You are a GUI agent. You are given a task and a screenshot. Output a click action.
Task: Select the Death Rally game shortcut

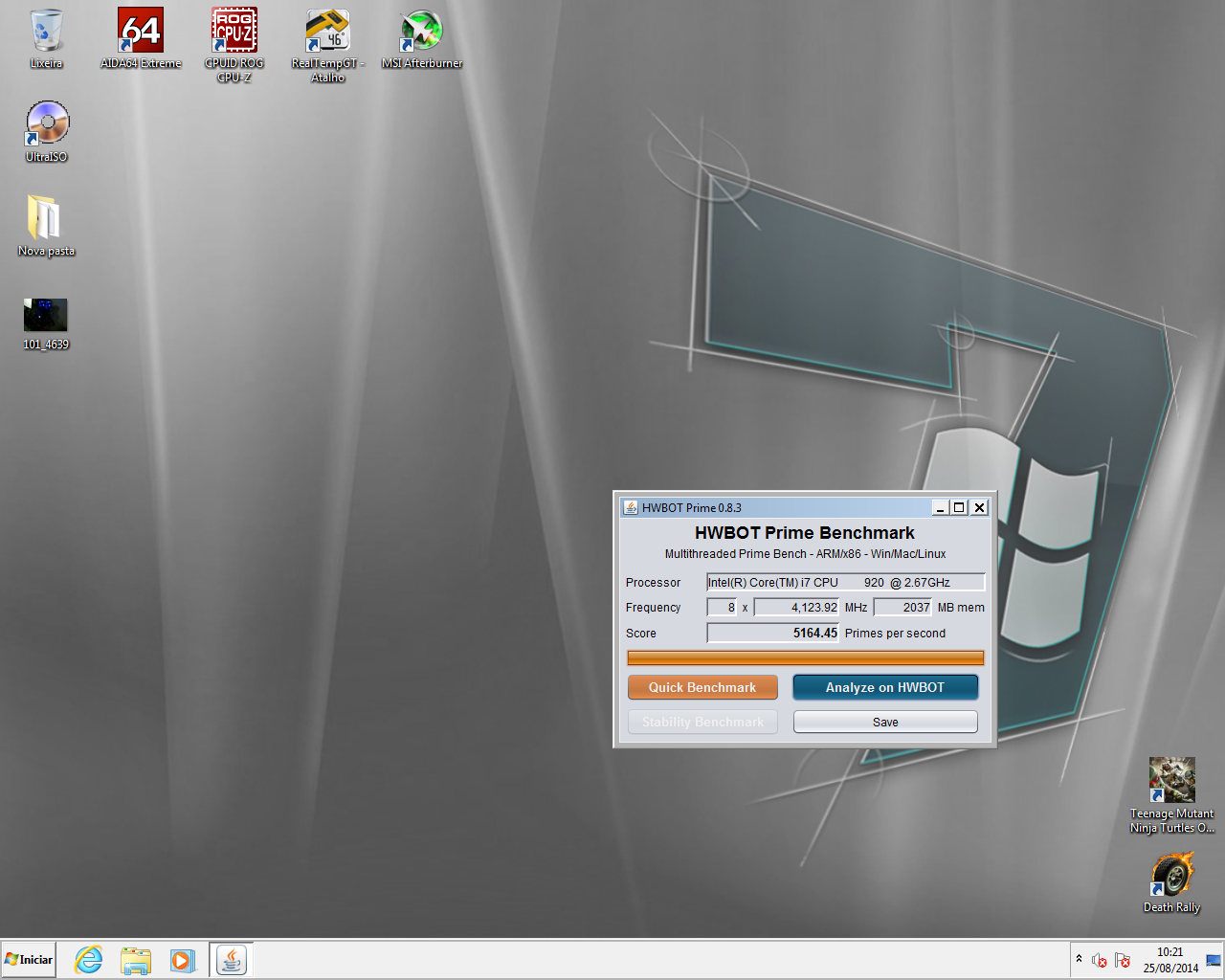[x=1171, y=882]
